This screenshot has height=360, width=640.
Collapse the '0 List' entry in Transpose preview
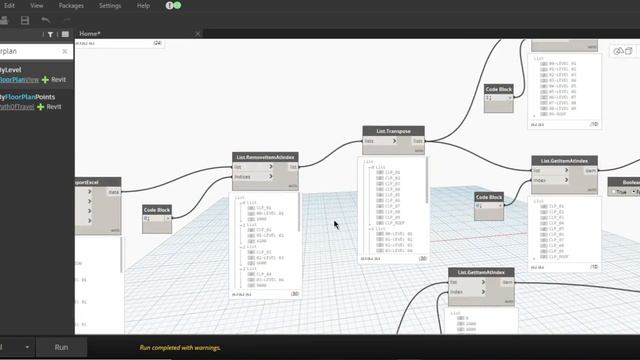point(369,167)
